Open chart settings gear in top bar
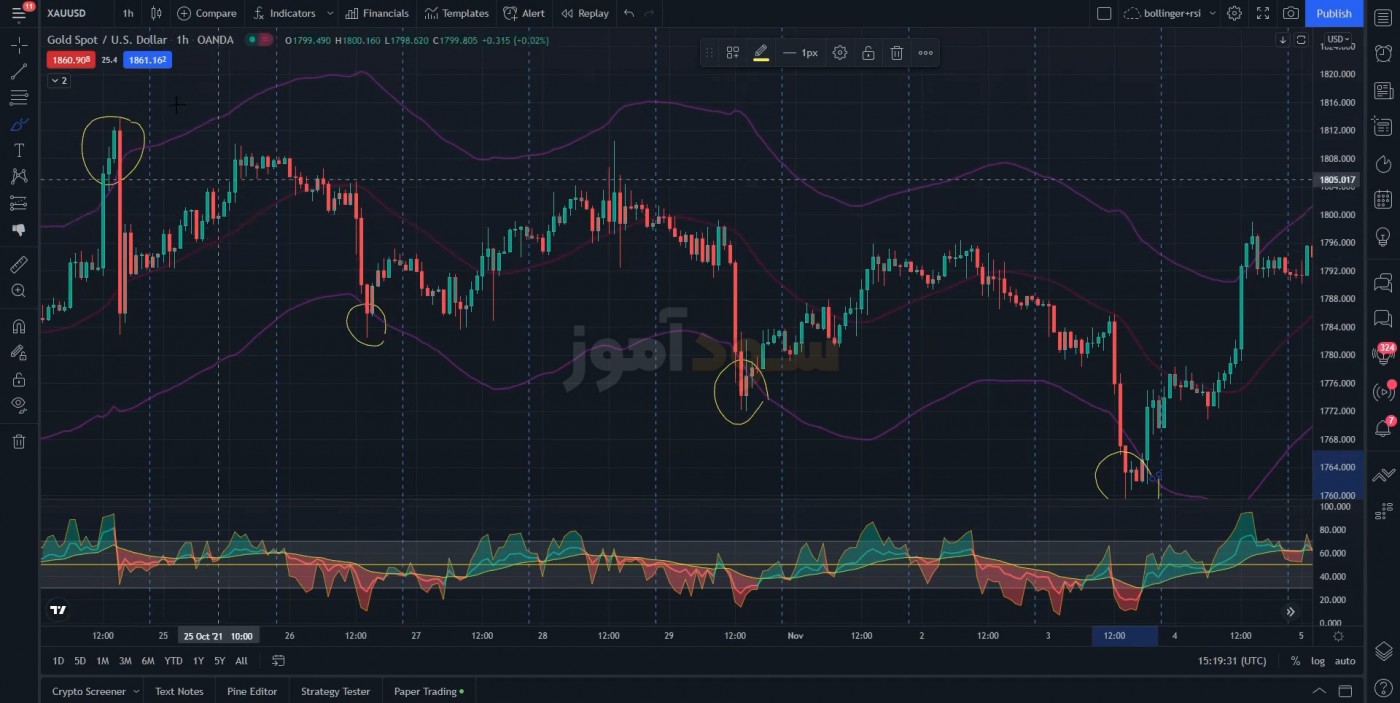Viewport: 1400px width, 703px height. [x=1235, y=13]
